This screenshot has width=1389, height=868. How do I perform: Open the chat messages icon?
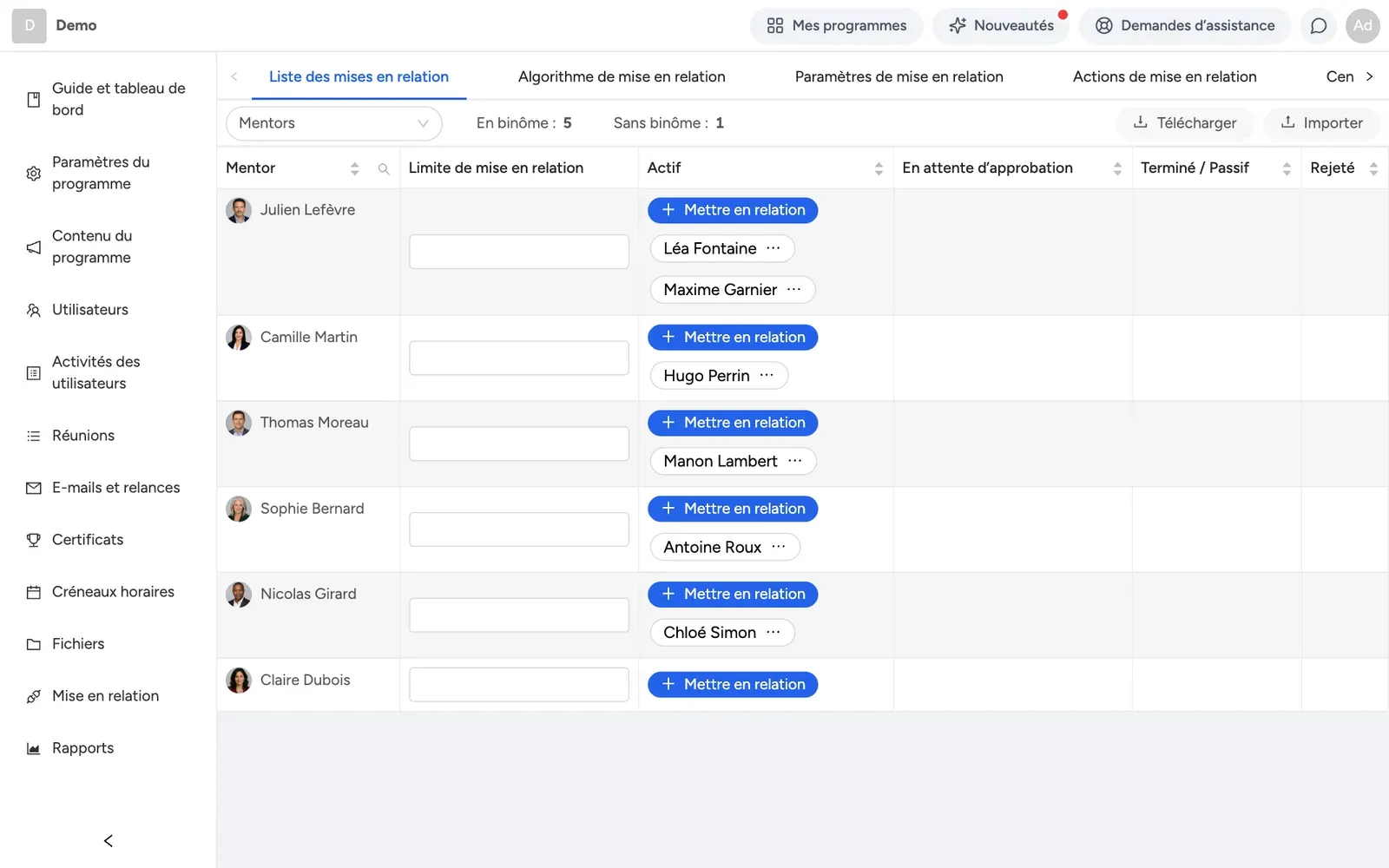[x=1318, y=26]
